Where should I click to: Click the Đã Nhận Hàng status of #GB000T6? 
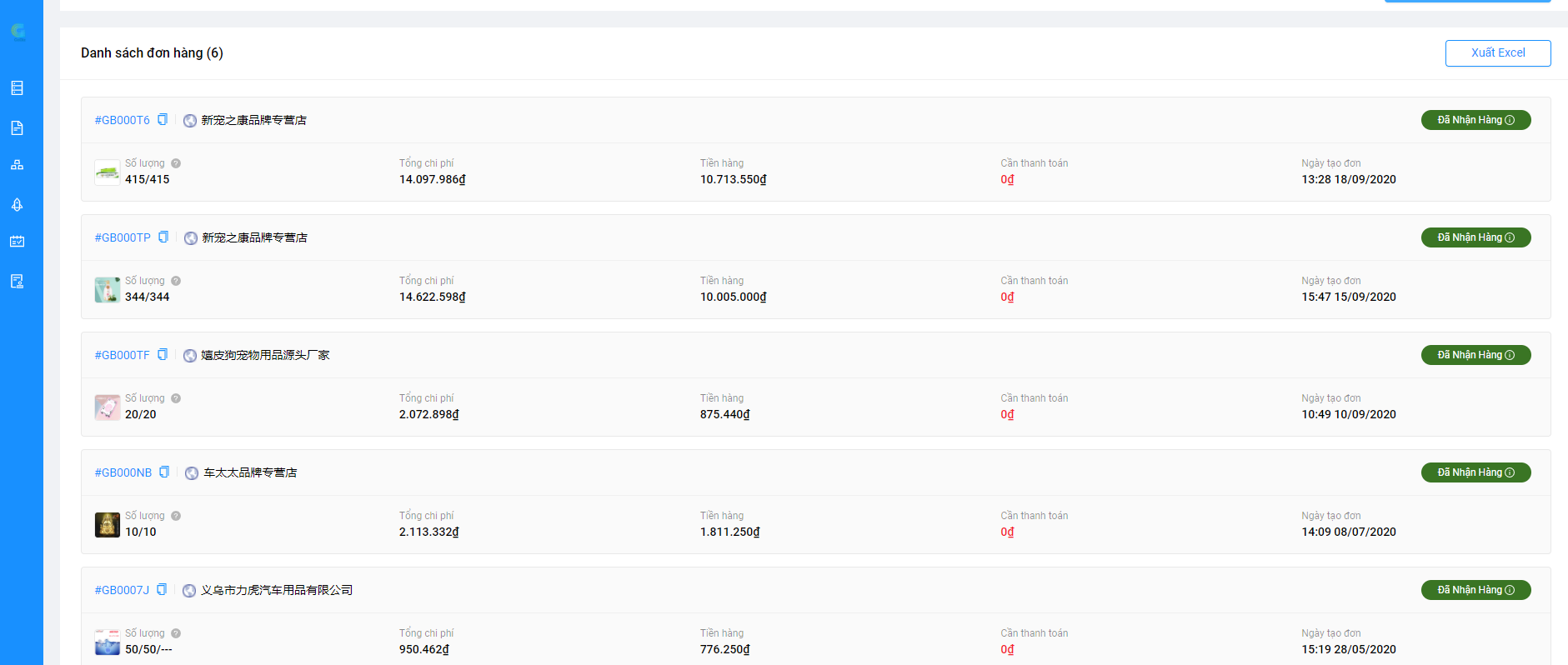[x=1475, y=120]
